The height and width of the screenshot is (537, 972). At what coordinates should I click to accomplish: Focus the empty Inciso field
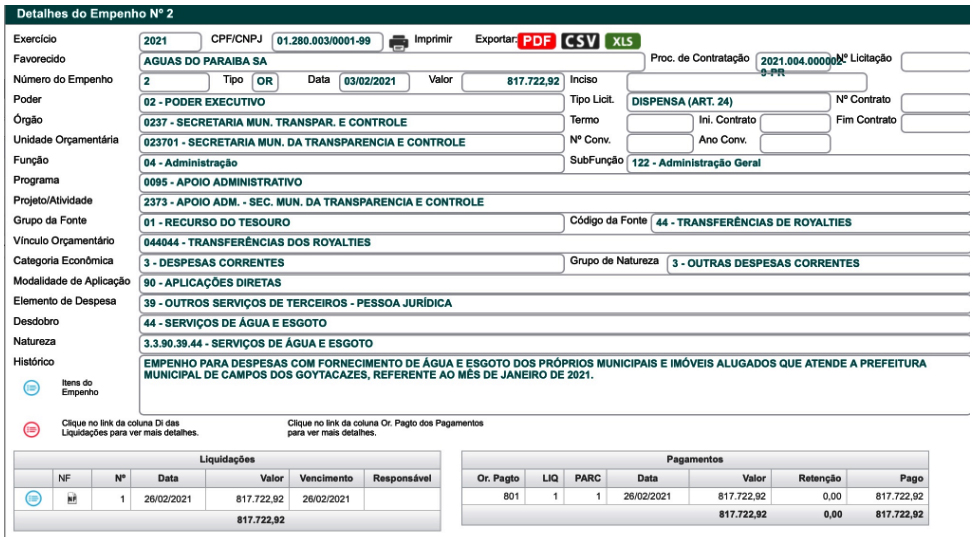[719, 81]
